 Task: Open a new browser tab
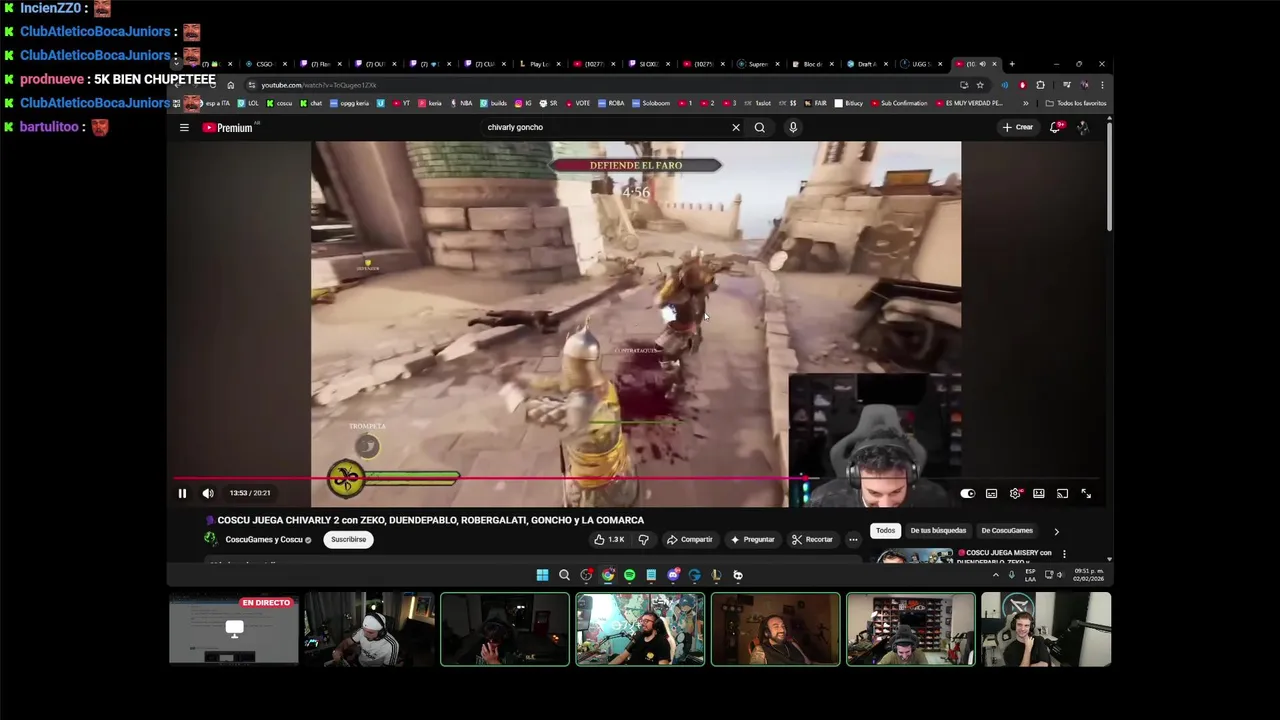point(1012,64)
